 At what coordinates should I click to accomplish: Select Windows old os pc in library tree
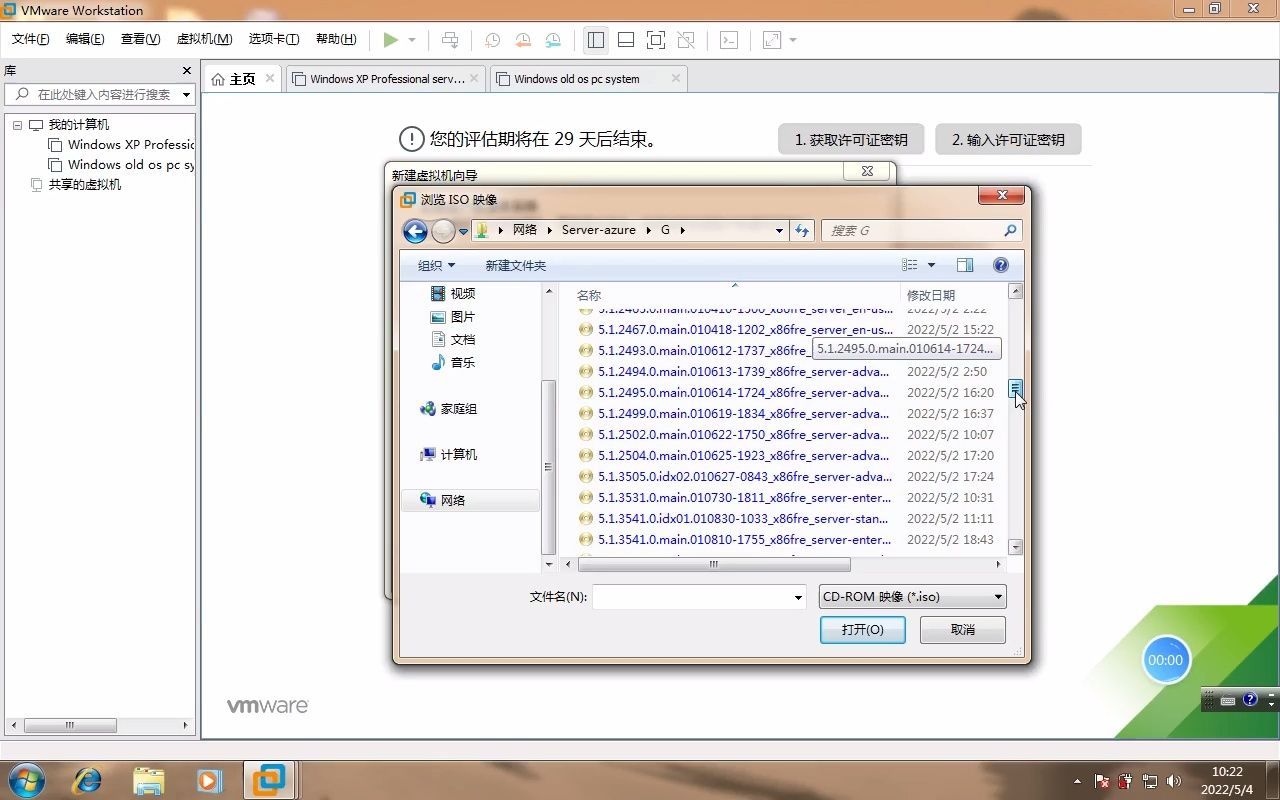(121, 165)
